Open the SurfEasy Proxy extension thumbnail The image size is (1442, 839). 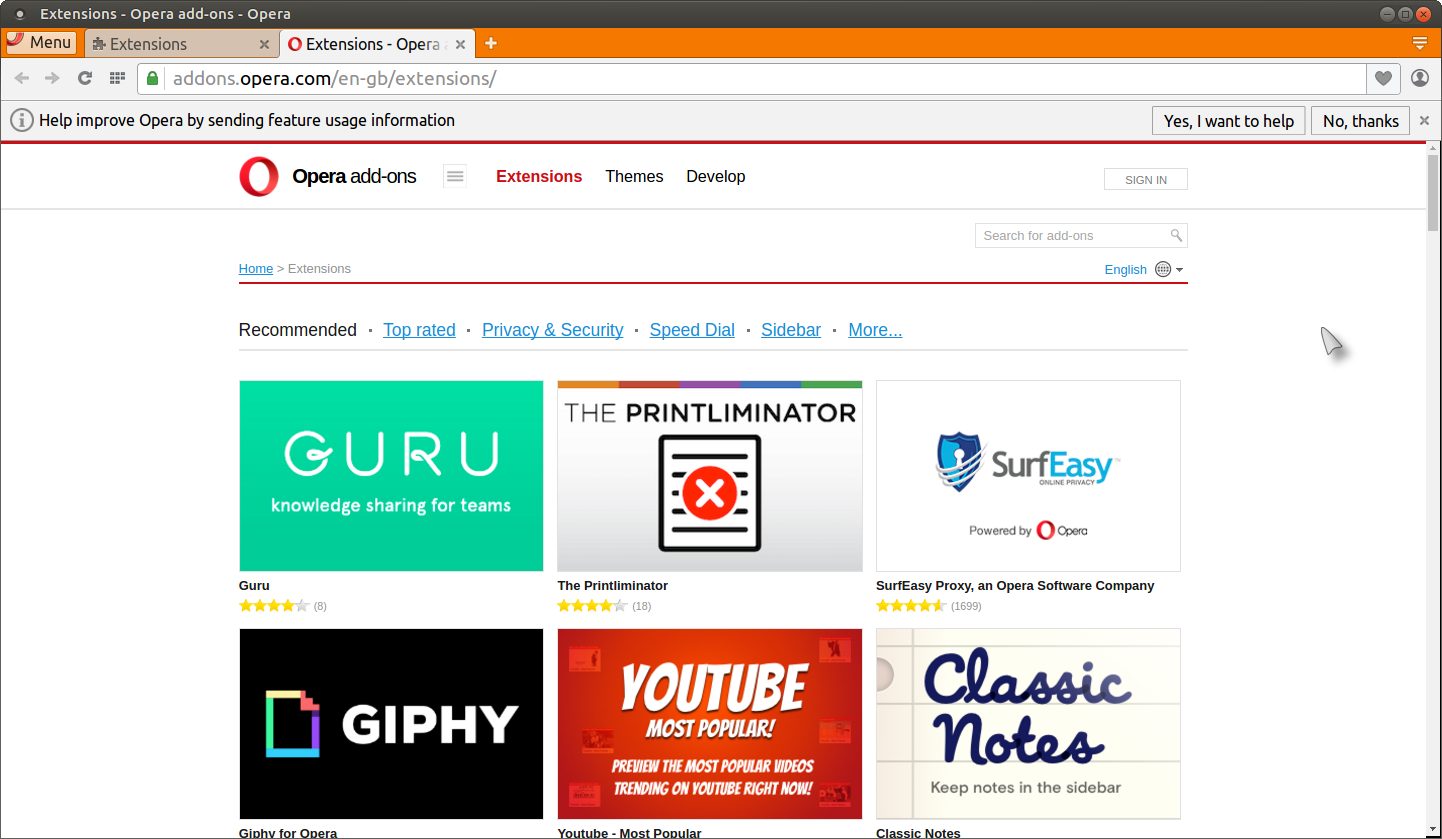click(1028, 476)
